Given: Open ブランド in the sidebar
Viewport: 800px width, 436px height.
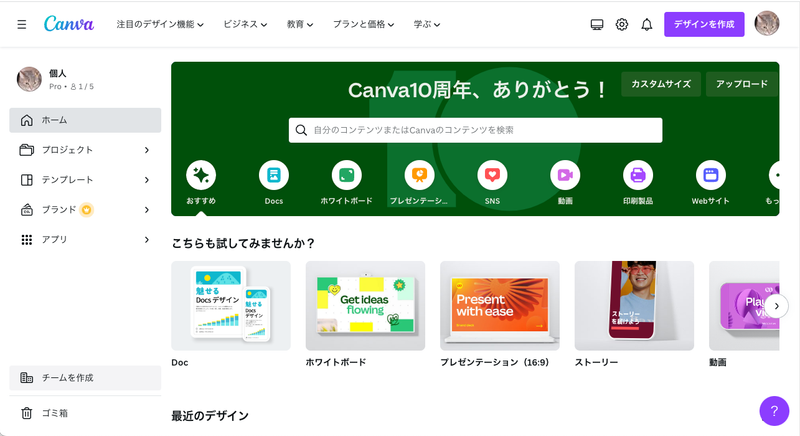Looking at the screenshot, I should pyautogui.click(x=85, y=210).
